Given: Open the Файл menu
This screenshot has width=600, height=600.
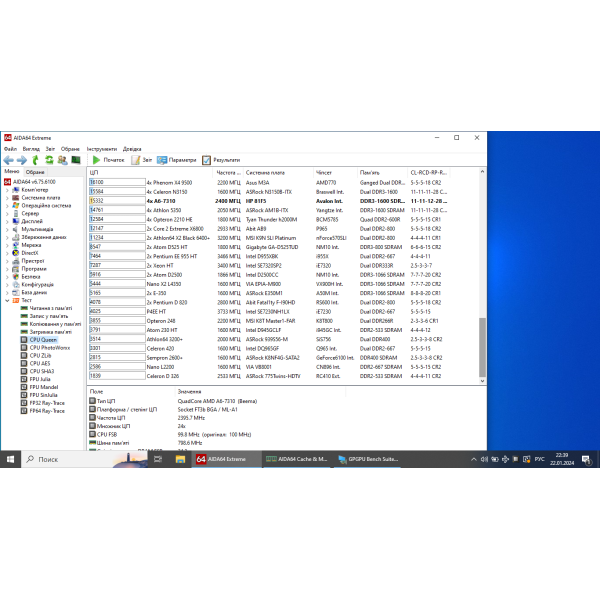Looking at the screenshot, I should coord(10,149).
